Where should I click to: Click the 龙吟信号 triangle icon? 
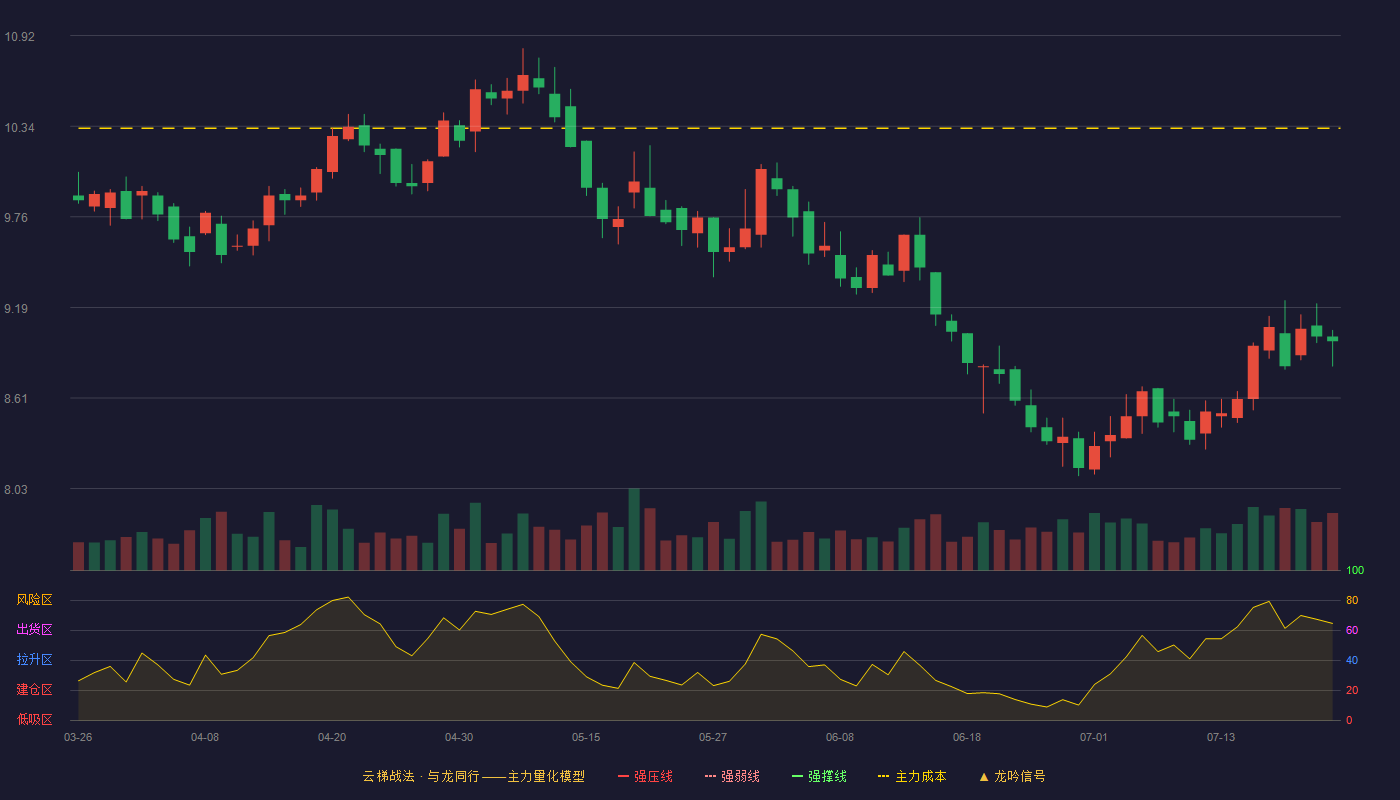[983, 776]
